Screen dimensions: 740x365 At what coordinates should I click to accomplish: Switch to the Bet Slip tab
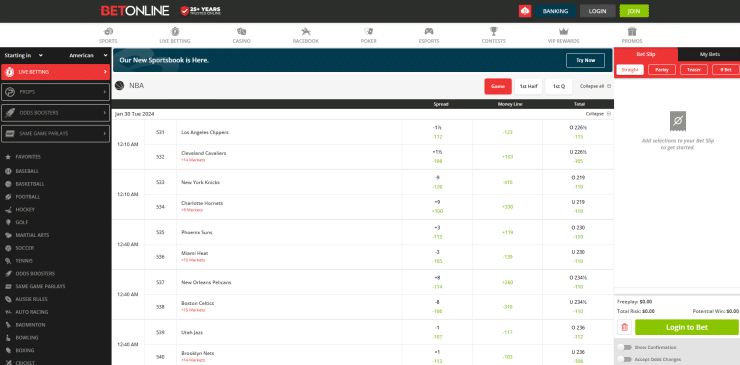[x=646, y=54]
